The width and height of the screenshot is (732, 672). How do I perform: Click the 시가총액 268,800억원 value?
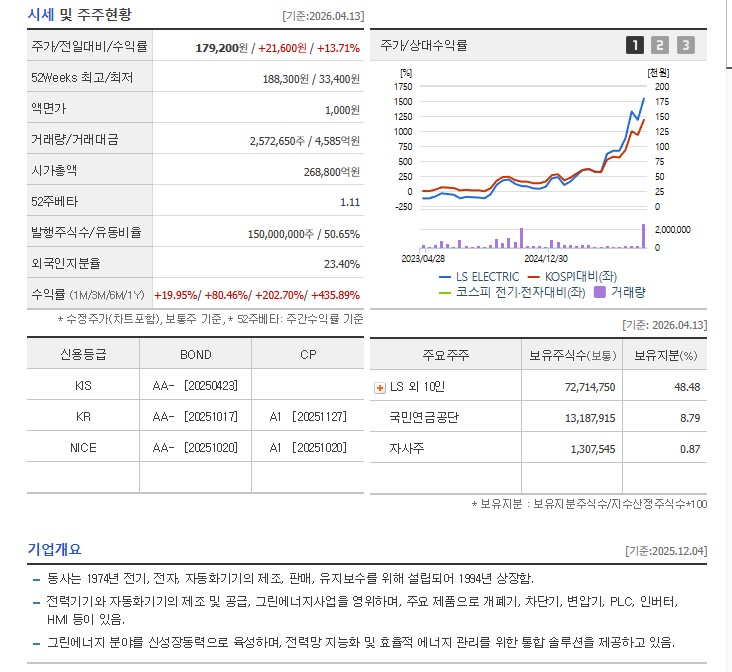pyautogui.click(x=331, y=172)
